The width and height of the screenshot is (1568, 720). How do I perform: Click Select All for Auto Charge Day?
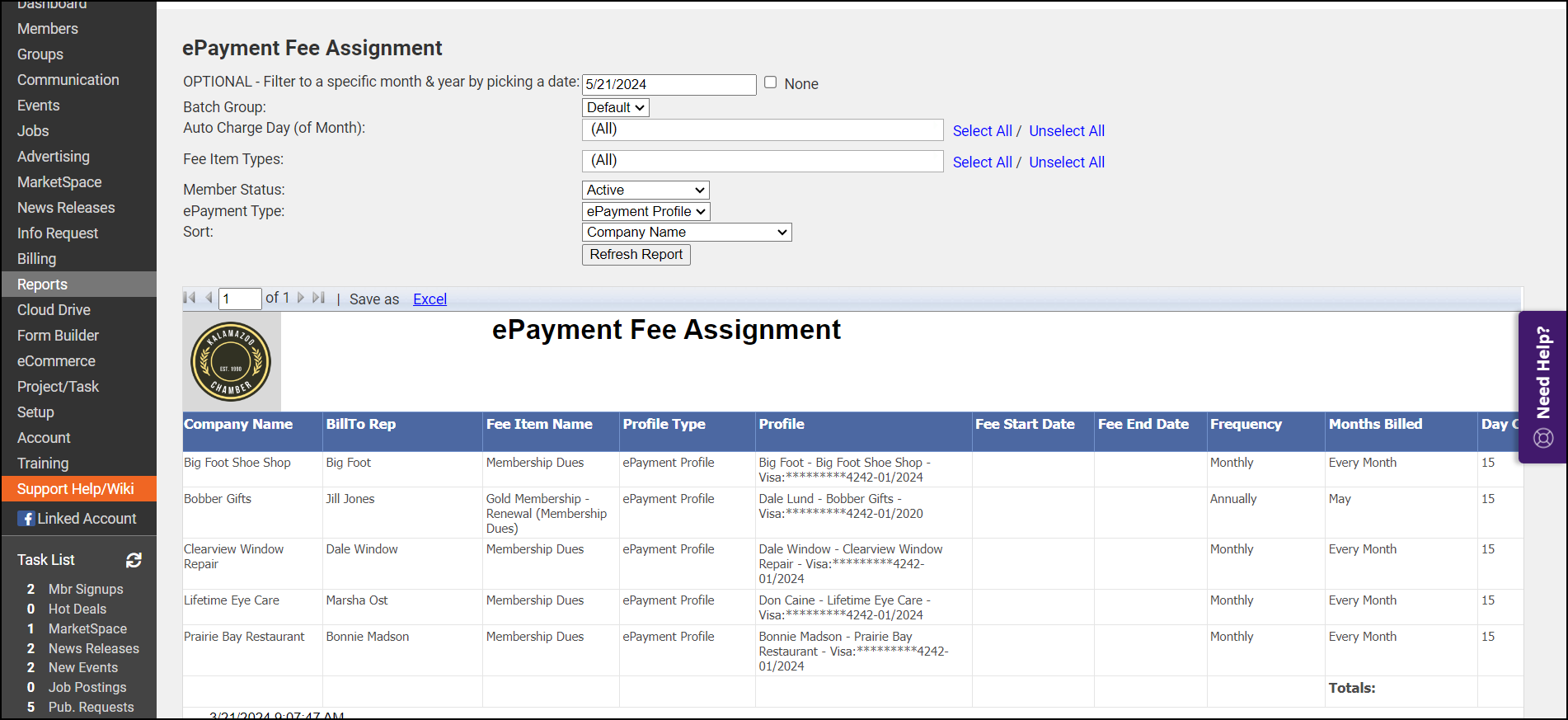tap(982, 131)
